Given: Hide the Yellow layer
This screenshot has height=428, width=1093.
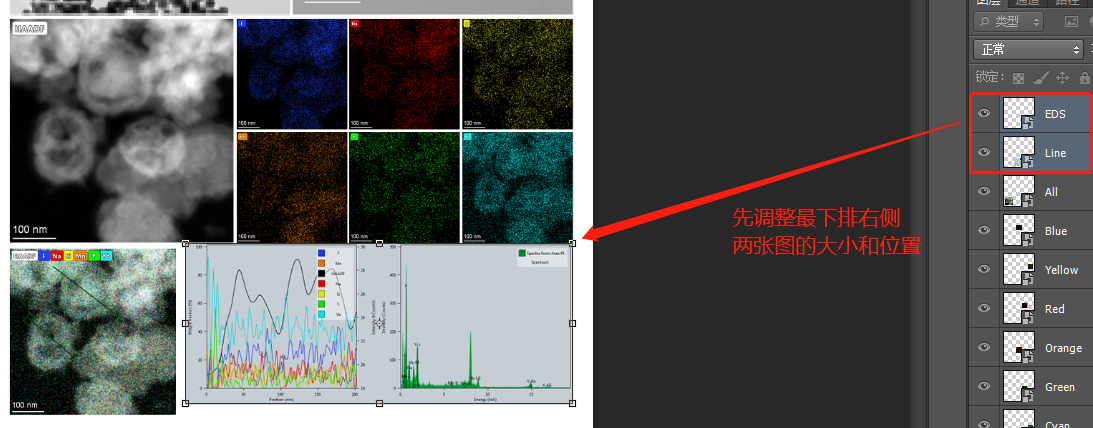Looking at the screenshot, I should [984, 270].
